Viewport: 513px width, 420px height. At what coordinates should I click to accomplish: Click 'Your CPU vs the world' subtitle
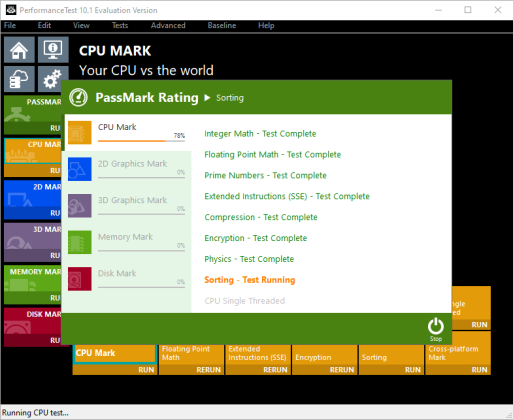click(x=146, y=70)
